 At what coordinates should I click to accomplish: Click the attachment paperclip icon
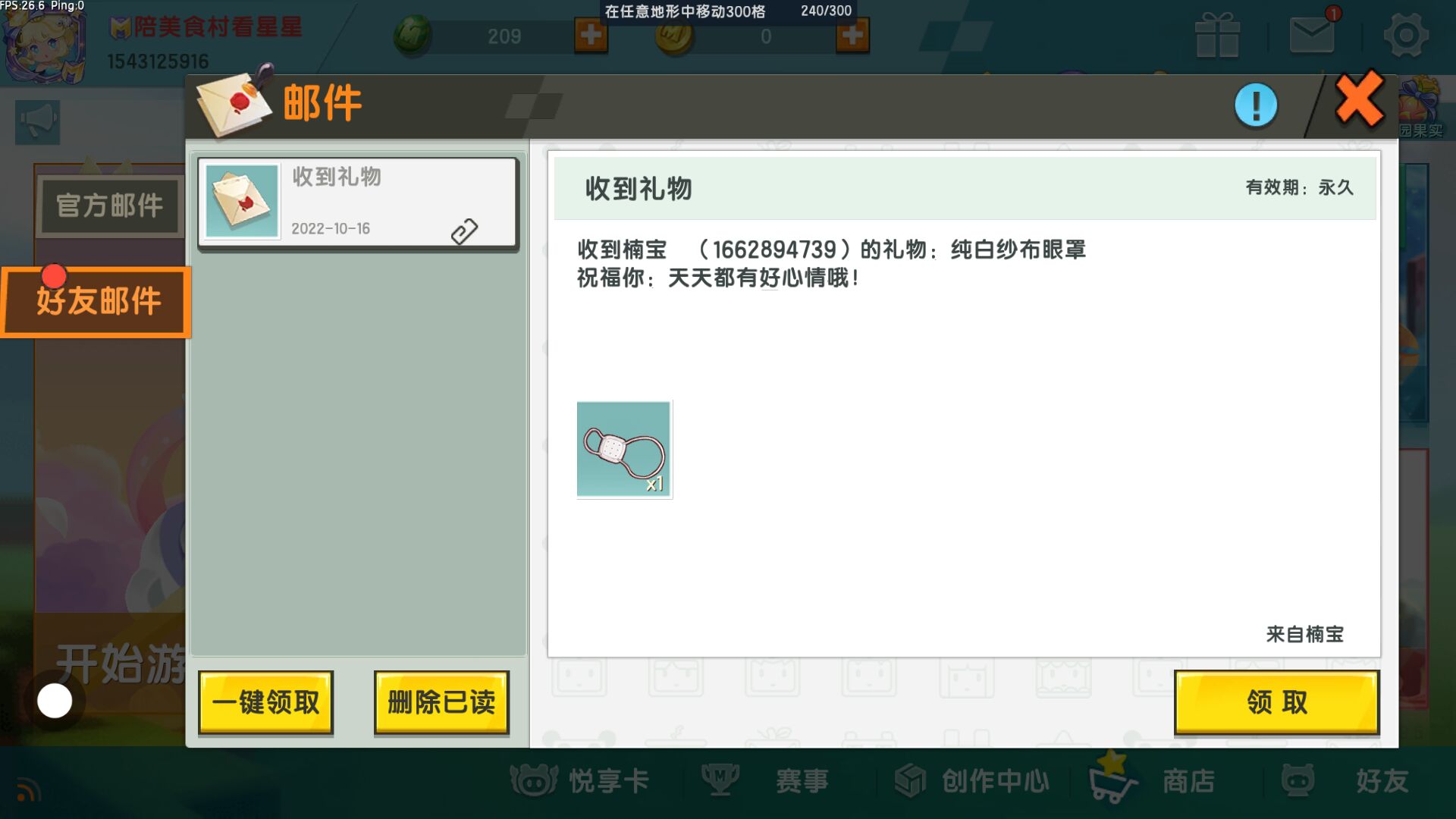pos(464,231)
